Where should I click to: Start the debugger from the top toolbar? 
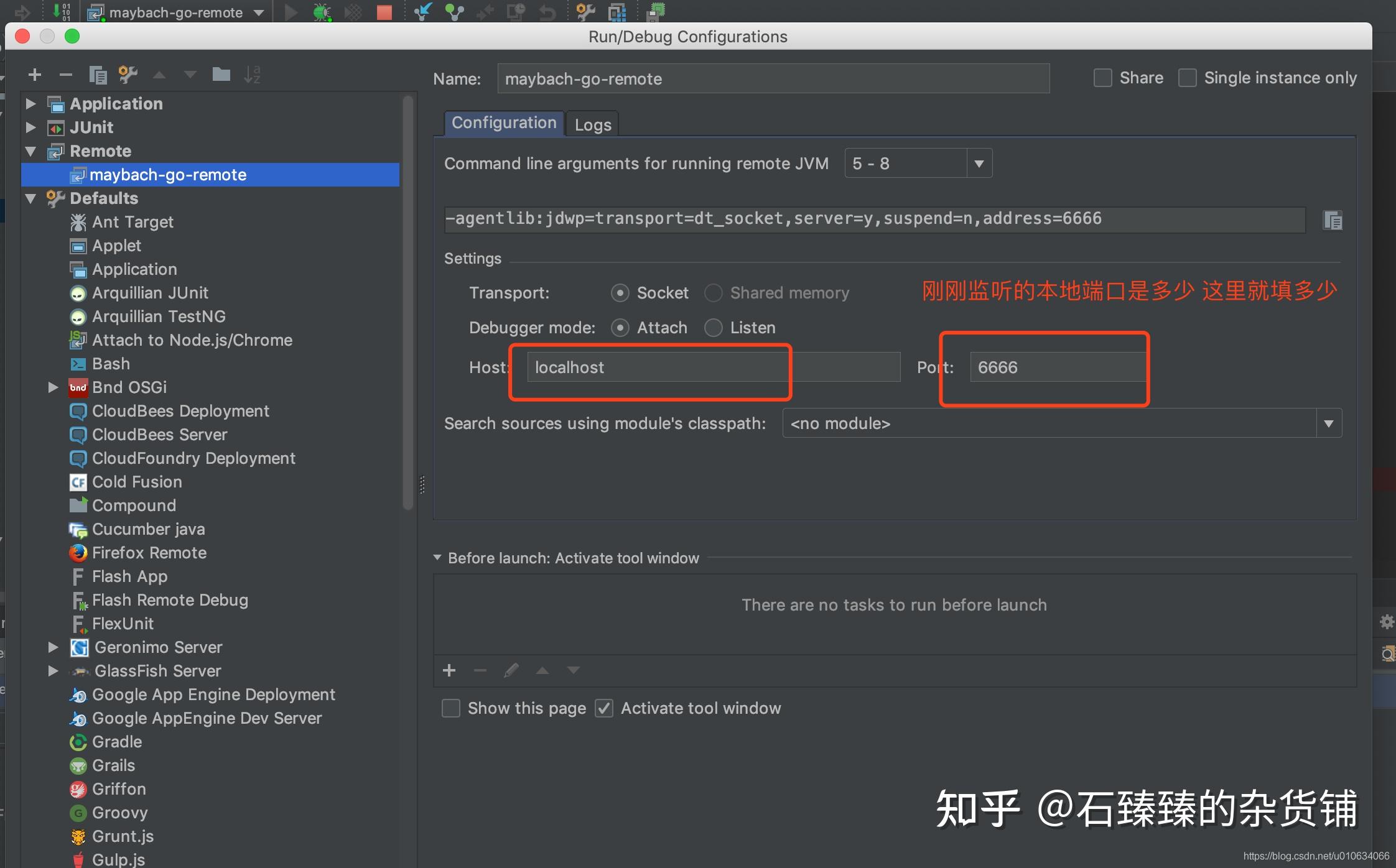pyautogui.click(x=322, y=12)
